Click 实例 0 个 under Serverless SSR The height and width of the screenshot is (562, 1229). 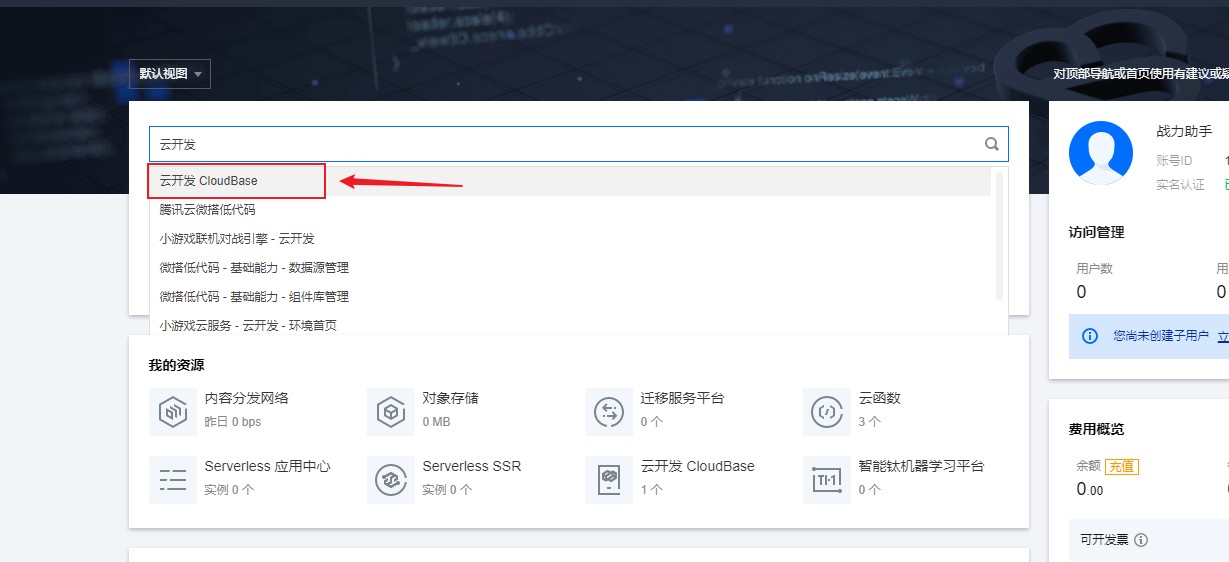(x=448, y=490)
